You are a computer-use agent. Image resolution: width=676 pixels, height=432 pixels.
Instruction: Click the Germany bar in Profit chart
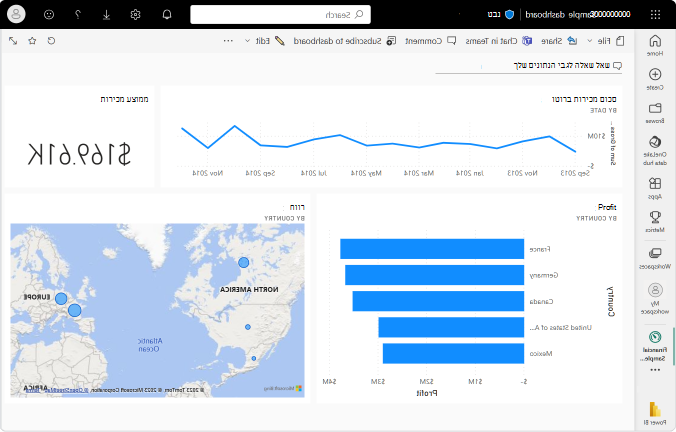coord(435,275)
